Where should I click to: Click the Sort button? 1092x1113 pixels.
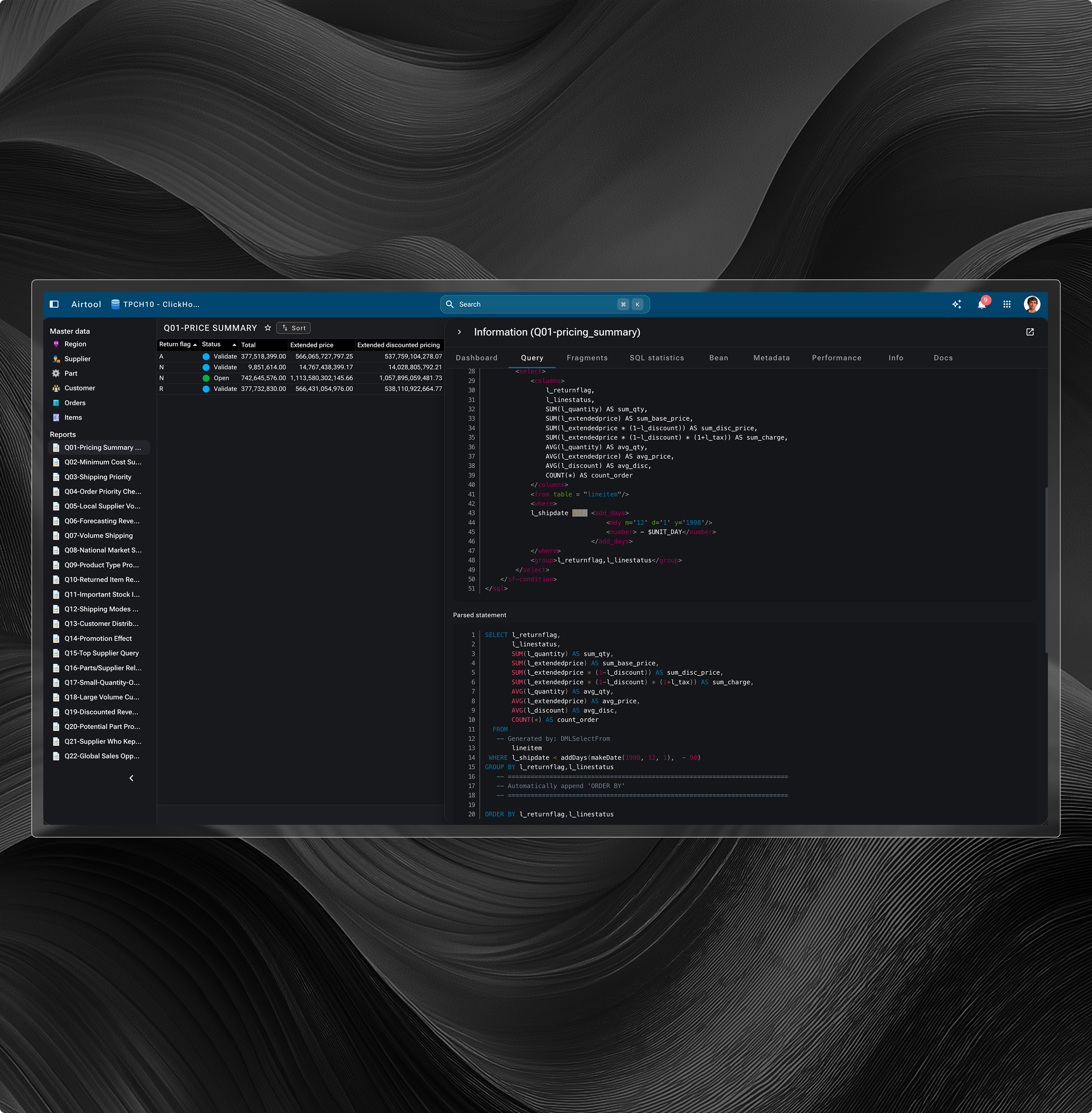click(x=294, y=328)
